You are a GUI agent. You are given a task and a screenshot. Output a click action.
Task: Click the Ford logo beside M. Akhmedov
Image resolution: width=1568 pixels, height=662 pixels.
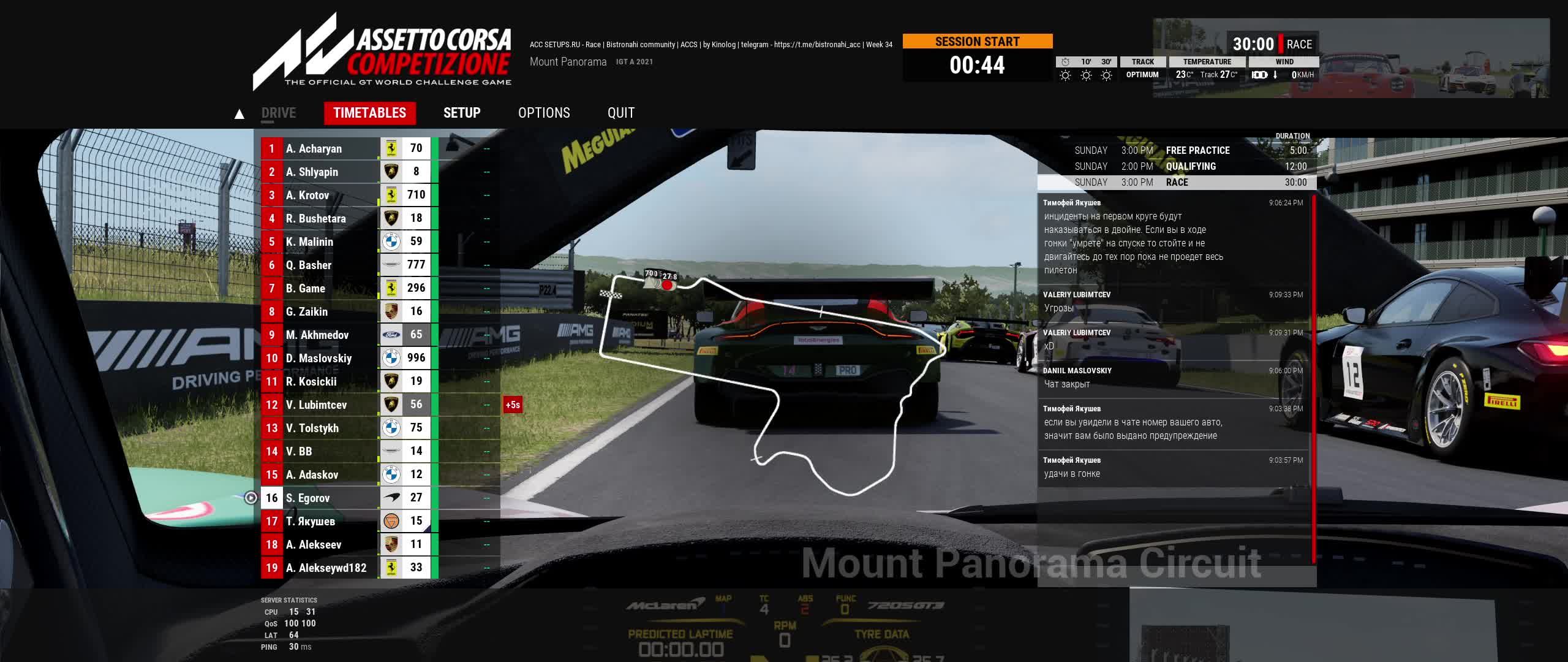pos(391,335)
